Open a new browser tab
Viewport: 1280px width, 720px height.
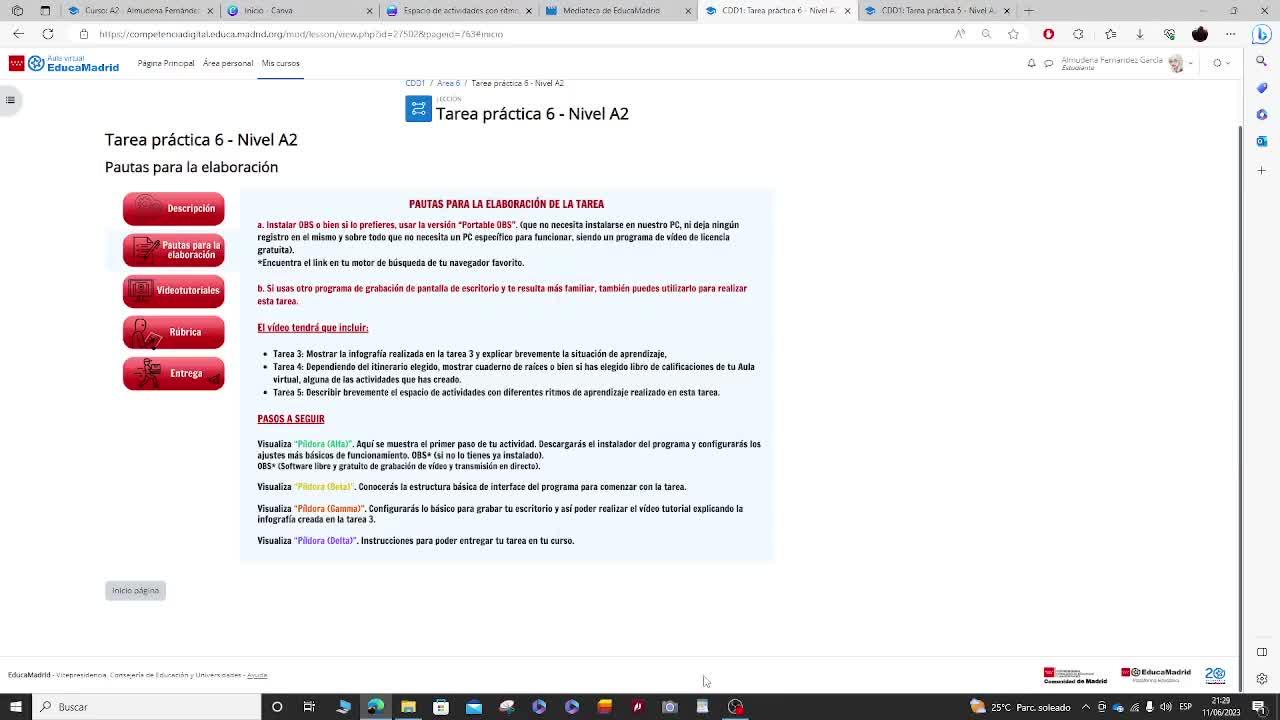point(1029,11)
